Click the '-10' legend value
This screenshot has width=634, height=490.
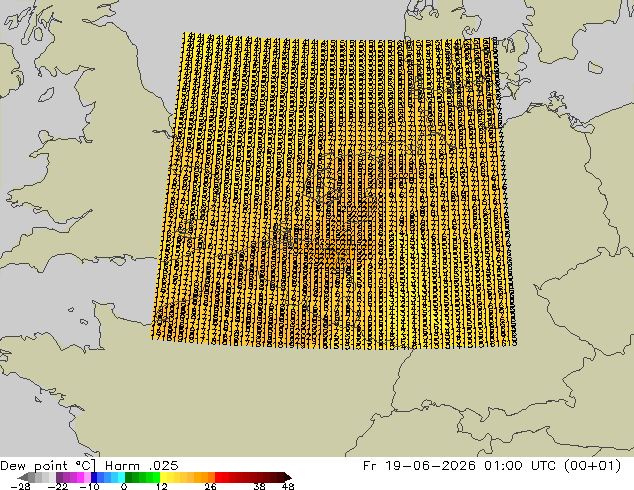pyautogui.click(x=90, y=486)
